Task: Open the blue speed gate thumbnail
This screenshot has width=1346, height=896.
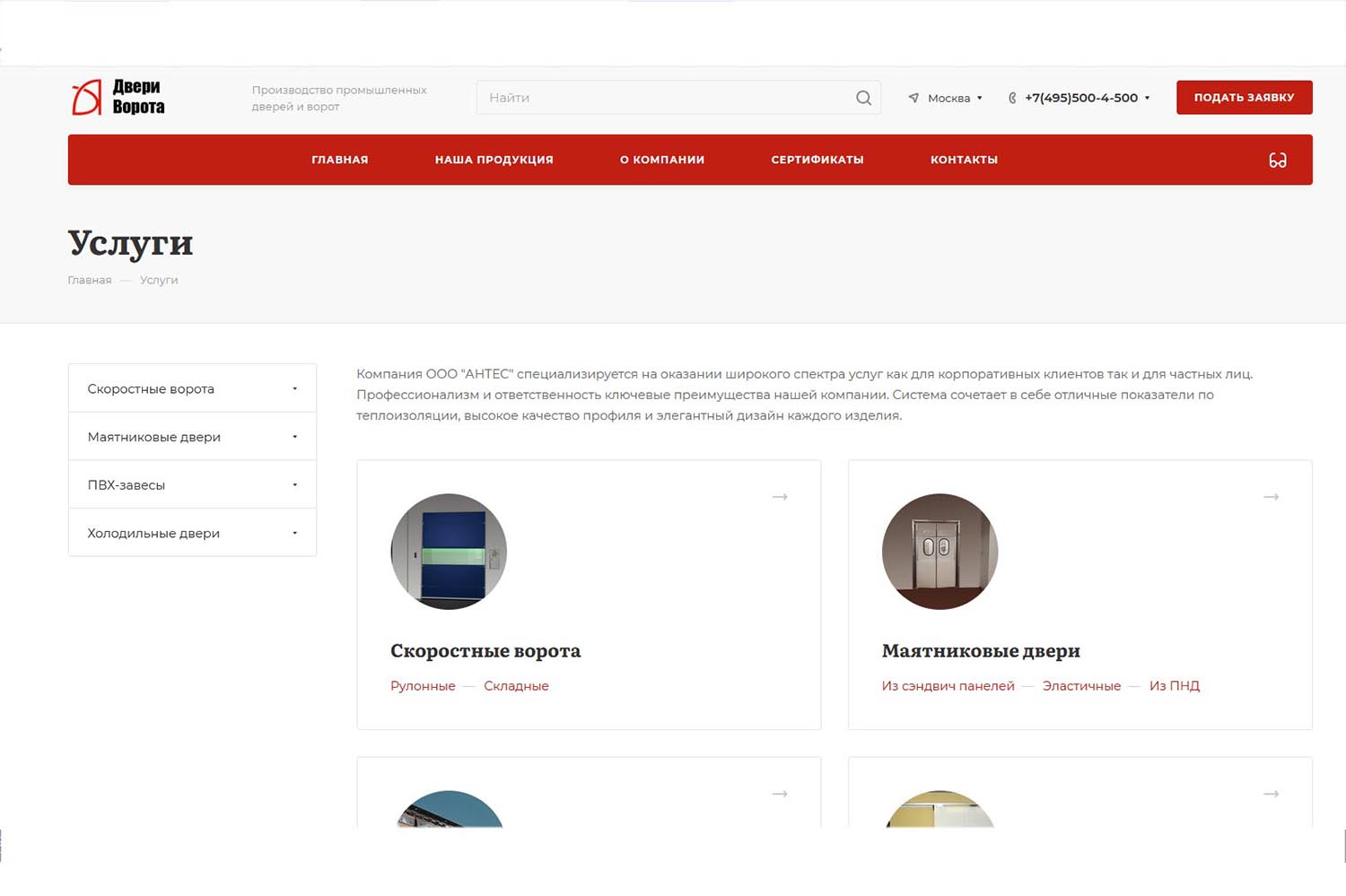Action: (449, 552)
